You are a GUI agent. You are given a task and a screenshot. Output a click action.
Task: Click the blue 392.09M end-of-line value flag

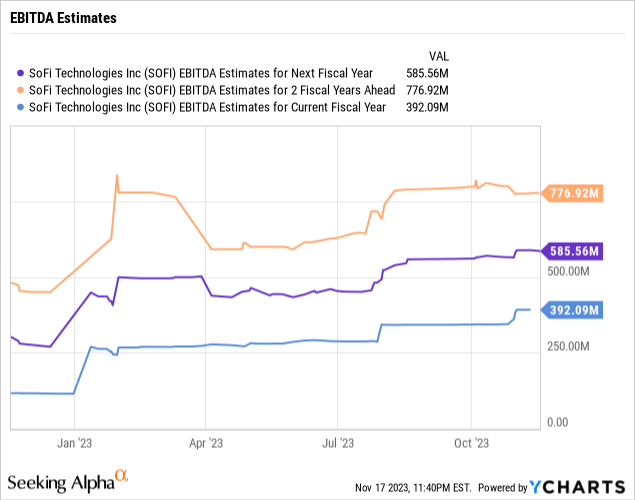point(571,310)
